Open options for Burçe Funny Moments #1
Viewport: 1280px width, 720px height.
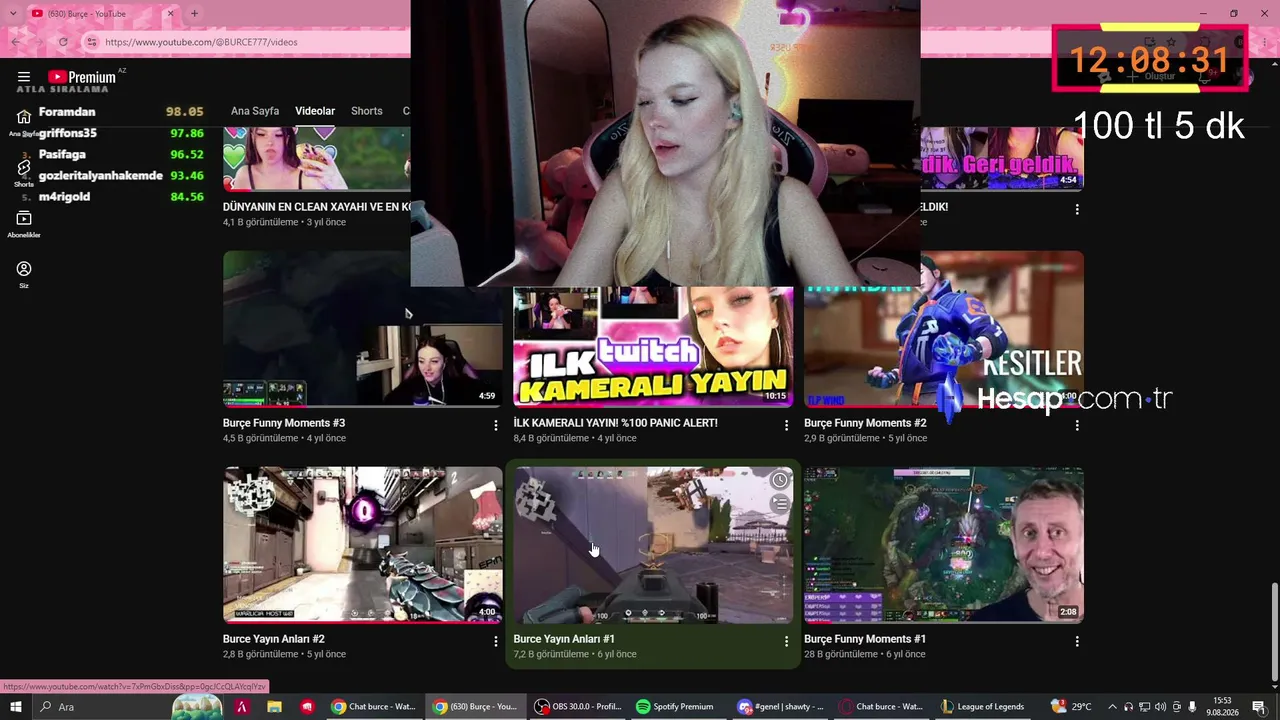[1077, 642]
